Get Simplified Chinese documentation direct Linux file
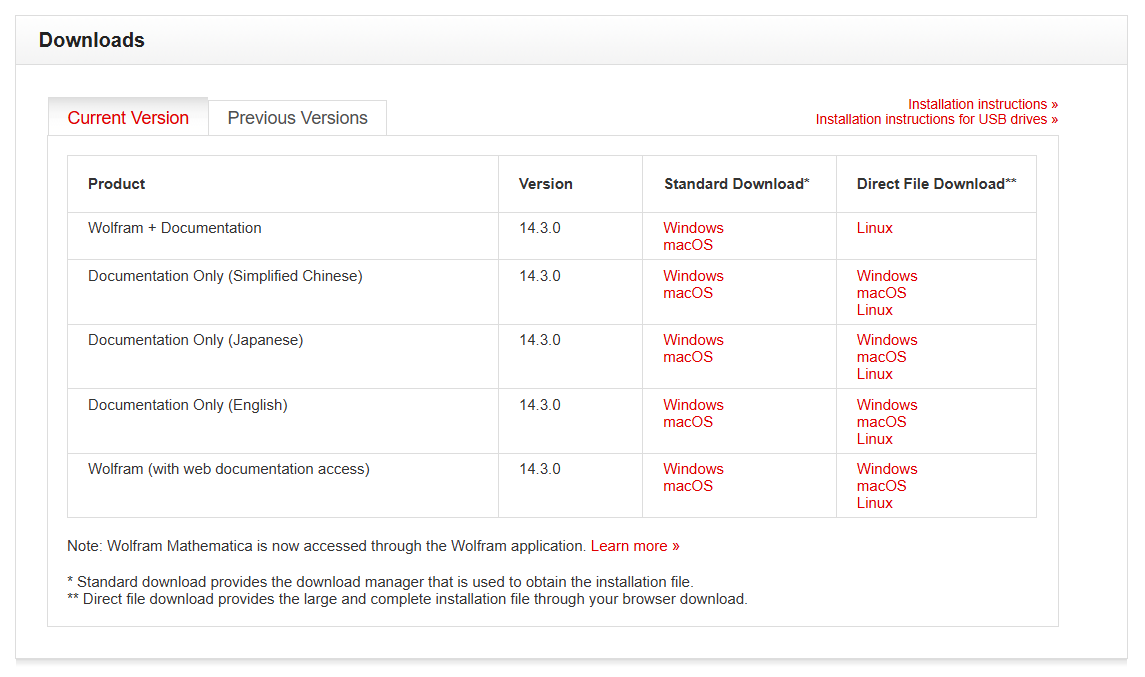 (874, 310)
